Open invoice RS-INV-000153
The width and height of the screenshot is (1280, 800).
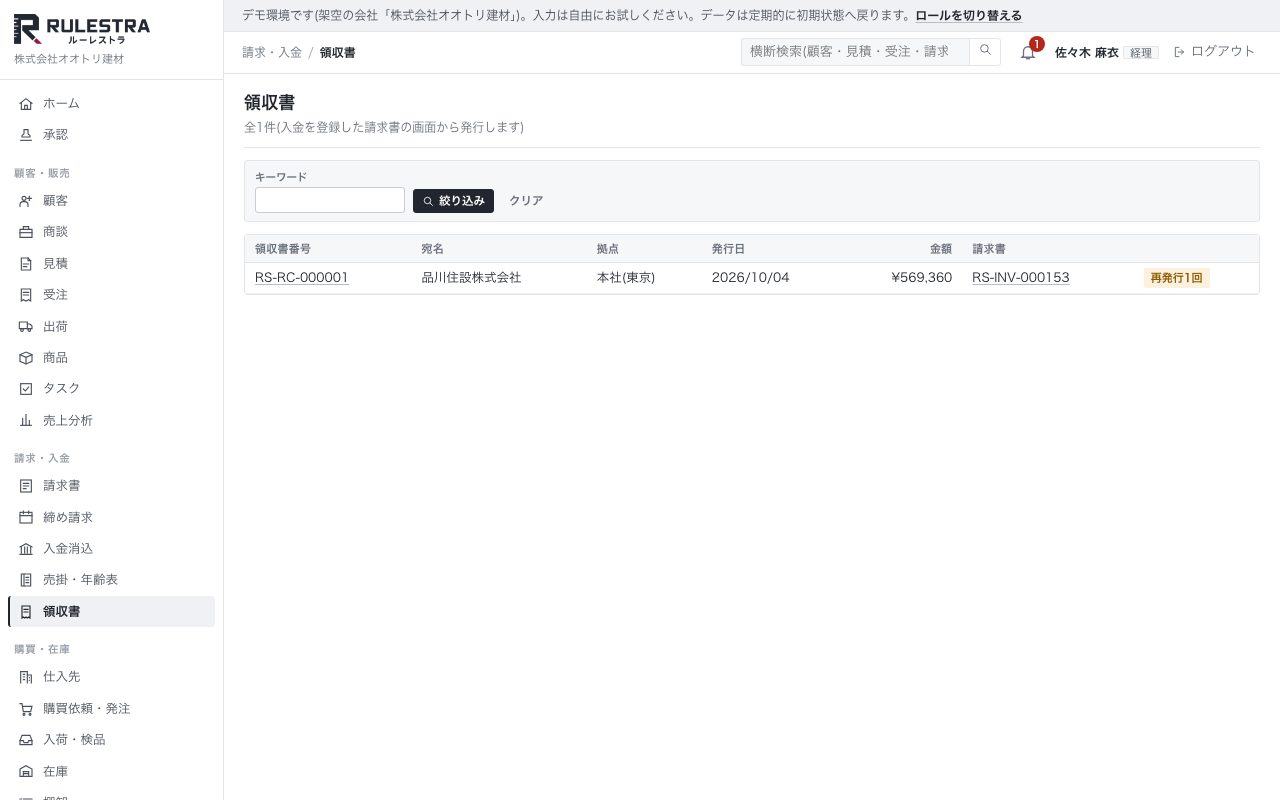(1020, 278)
